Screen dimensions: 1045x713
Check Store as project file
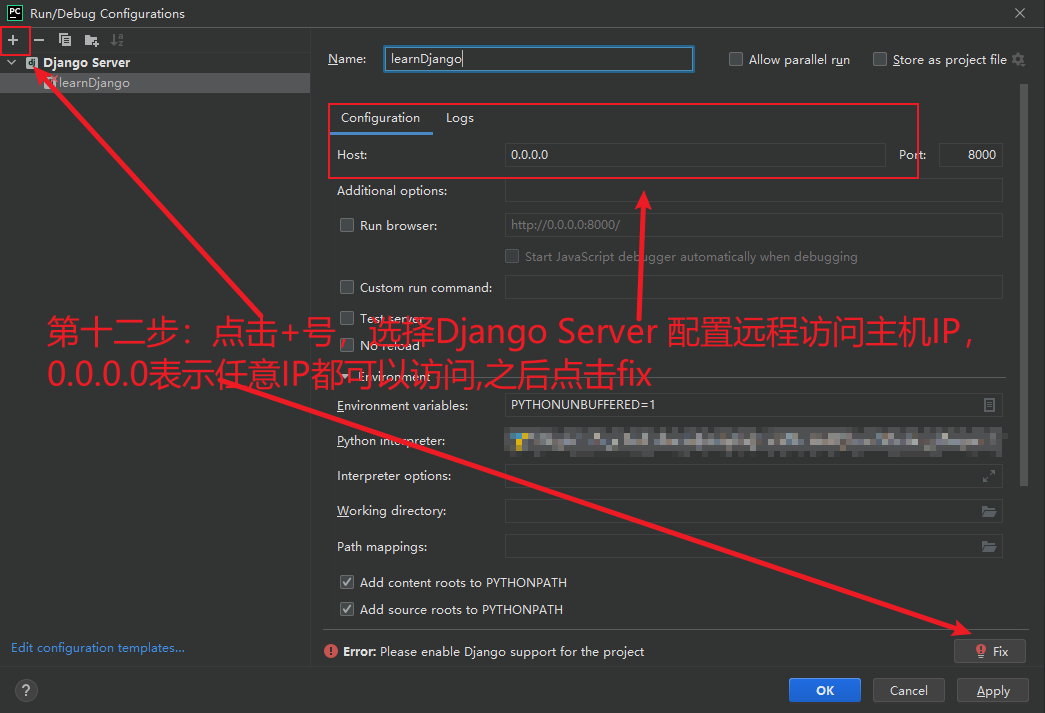[880, 59]
